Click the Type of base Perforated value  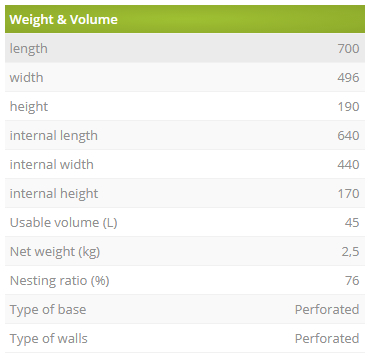(x=327, y=310)
